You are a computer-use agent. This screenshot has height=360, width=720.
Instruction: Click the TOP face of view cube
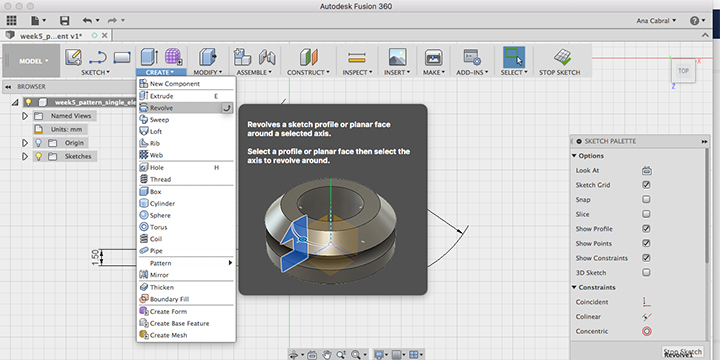683,71
